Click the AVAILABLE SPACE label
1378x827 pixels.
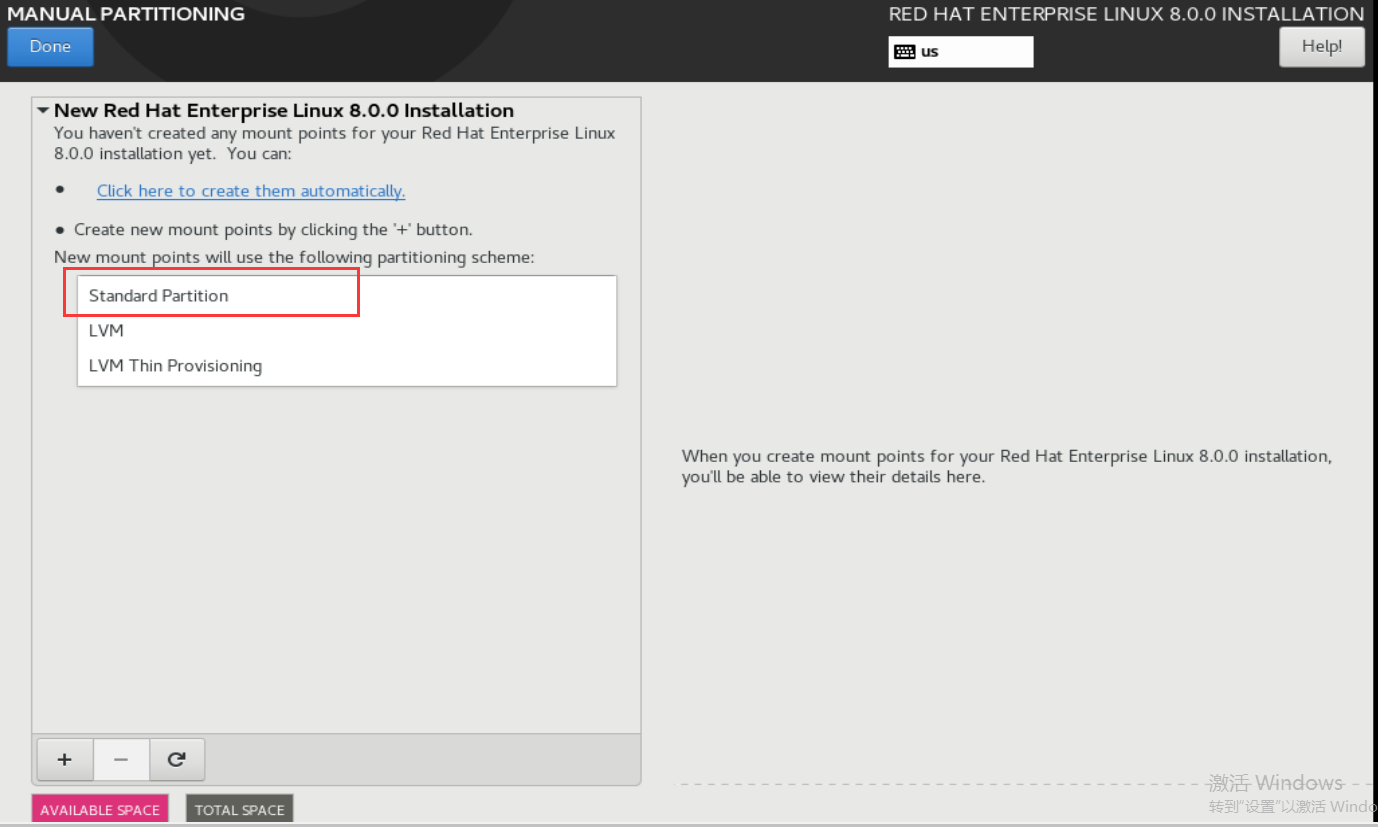[x=100, y=810]
